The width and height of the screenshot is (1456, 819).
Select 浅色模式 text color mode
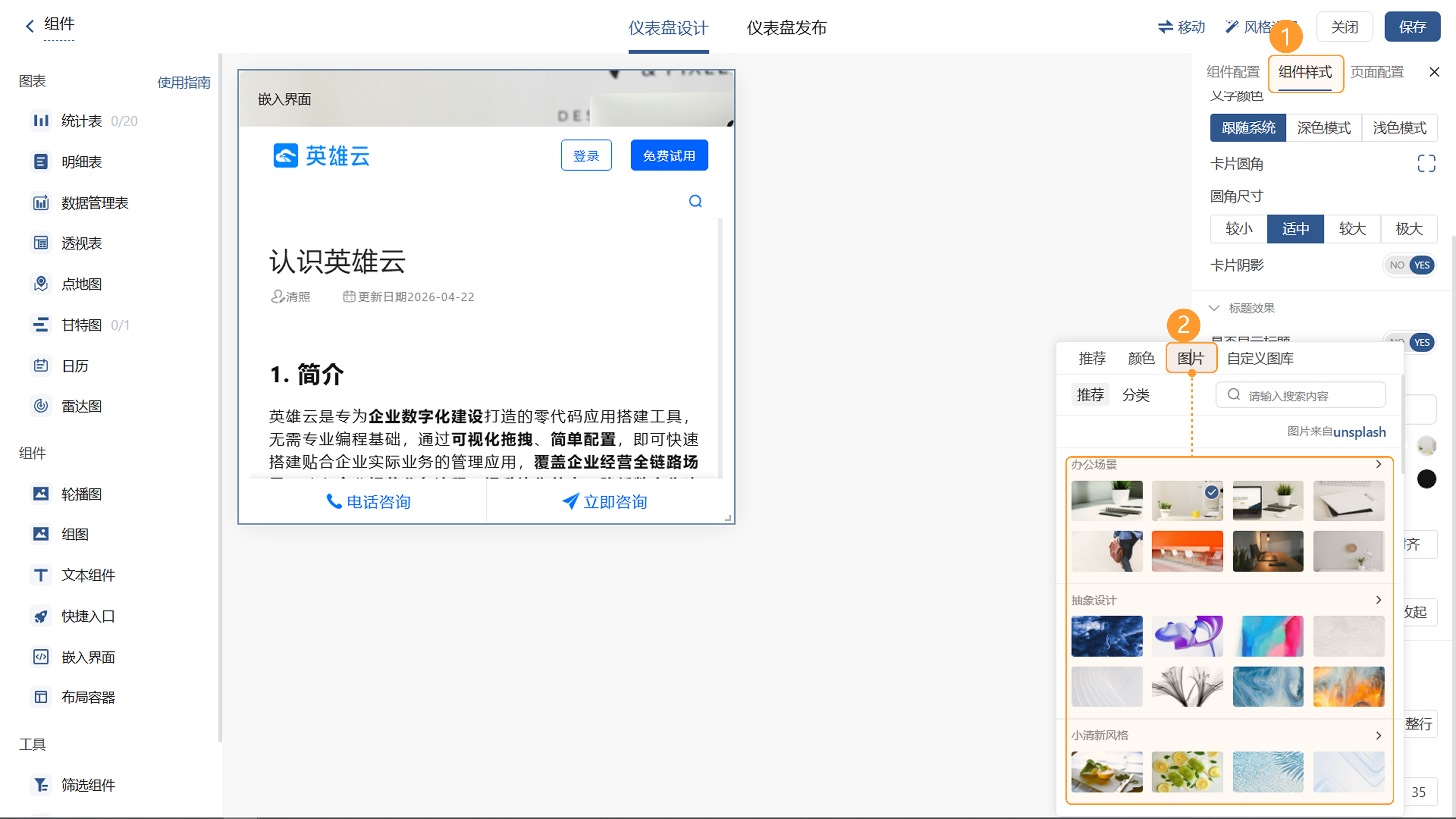pyautogui.click(x=1400, y=128)
